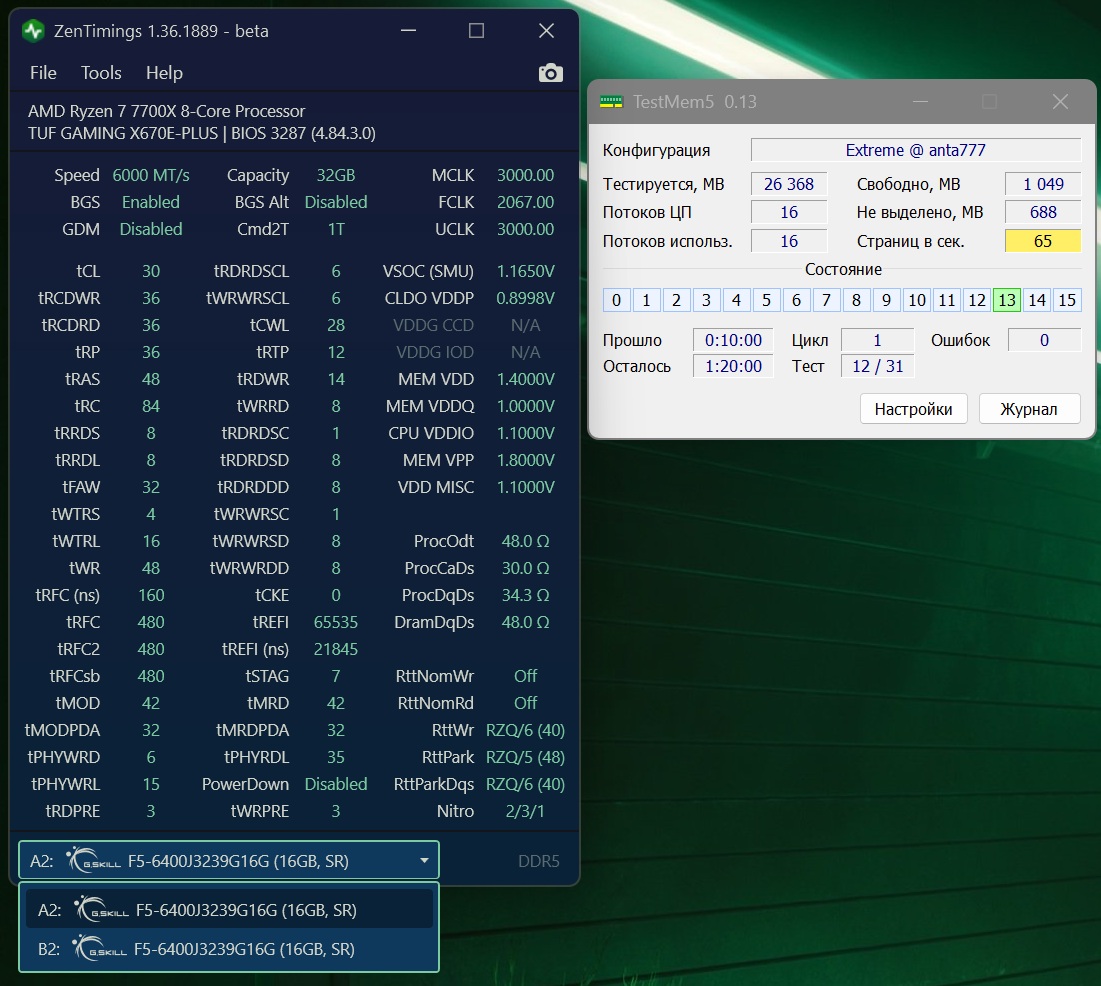Open the Tools menu
This screenshot has height=986, width=1101.
click(x=101, y=73)
